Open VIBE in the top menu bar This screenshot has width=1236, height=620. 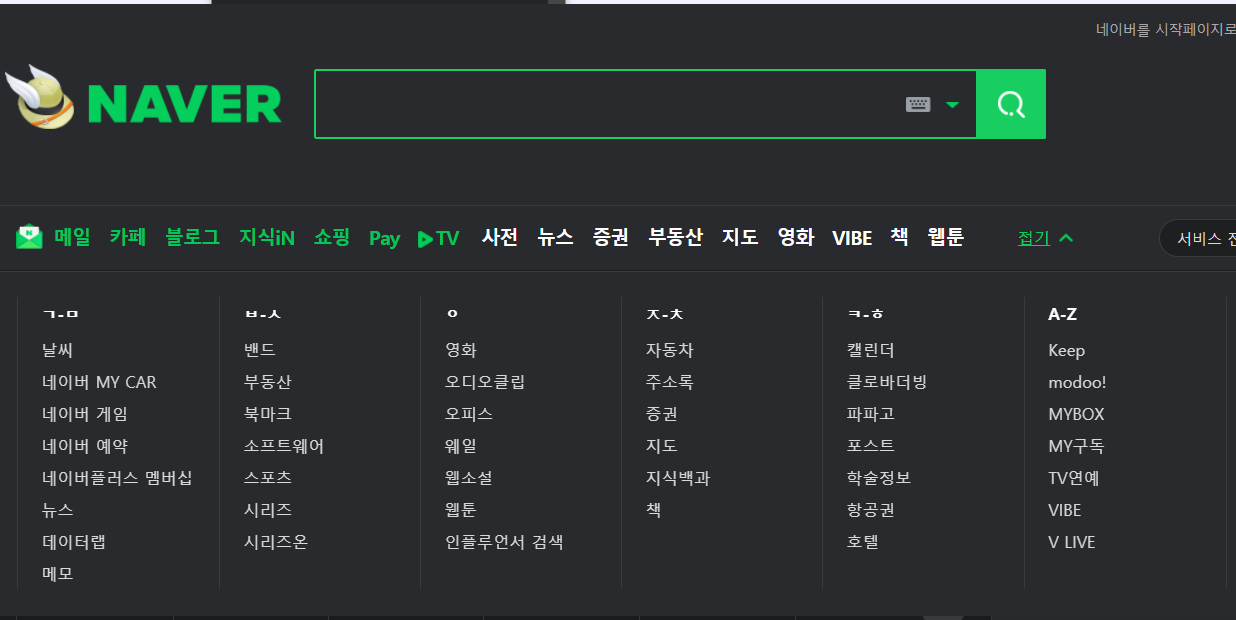click(x=852, y=238)
